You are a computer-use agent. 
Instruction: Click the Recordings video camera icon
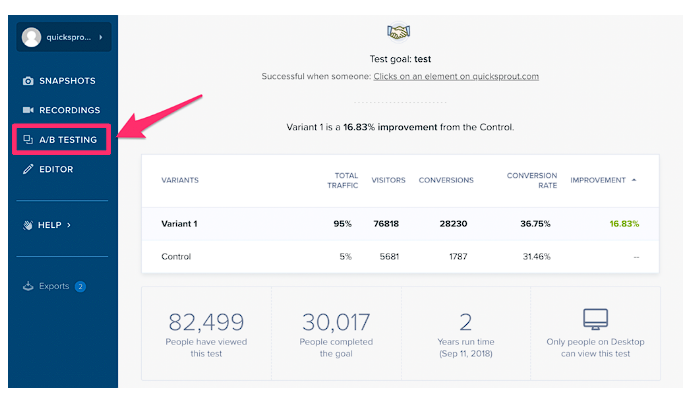click(x=28, y=110)
